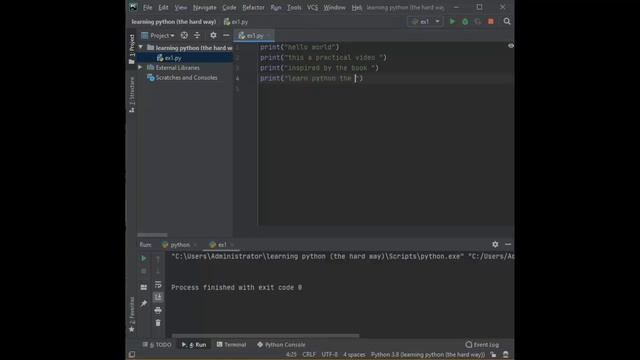Viewport: 640px width, 360px height.
Task: Change the CRLF line separator
Action: [309, 355]
